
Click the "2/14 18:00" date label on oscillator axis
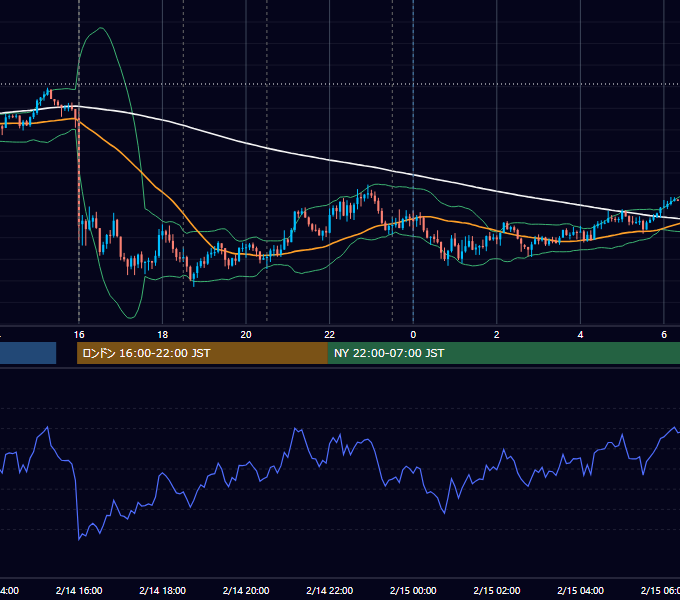point(163,590)
